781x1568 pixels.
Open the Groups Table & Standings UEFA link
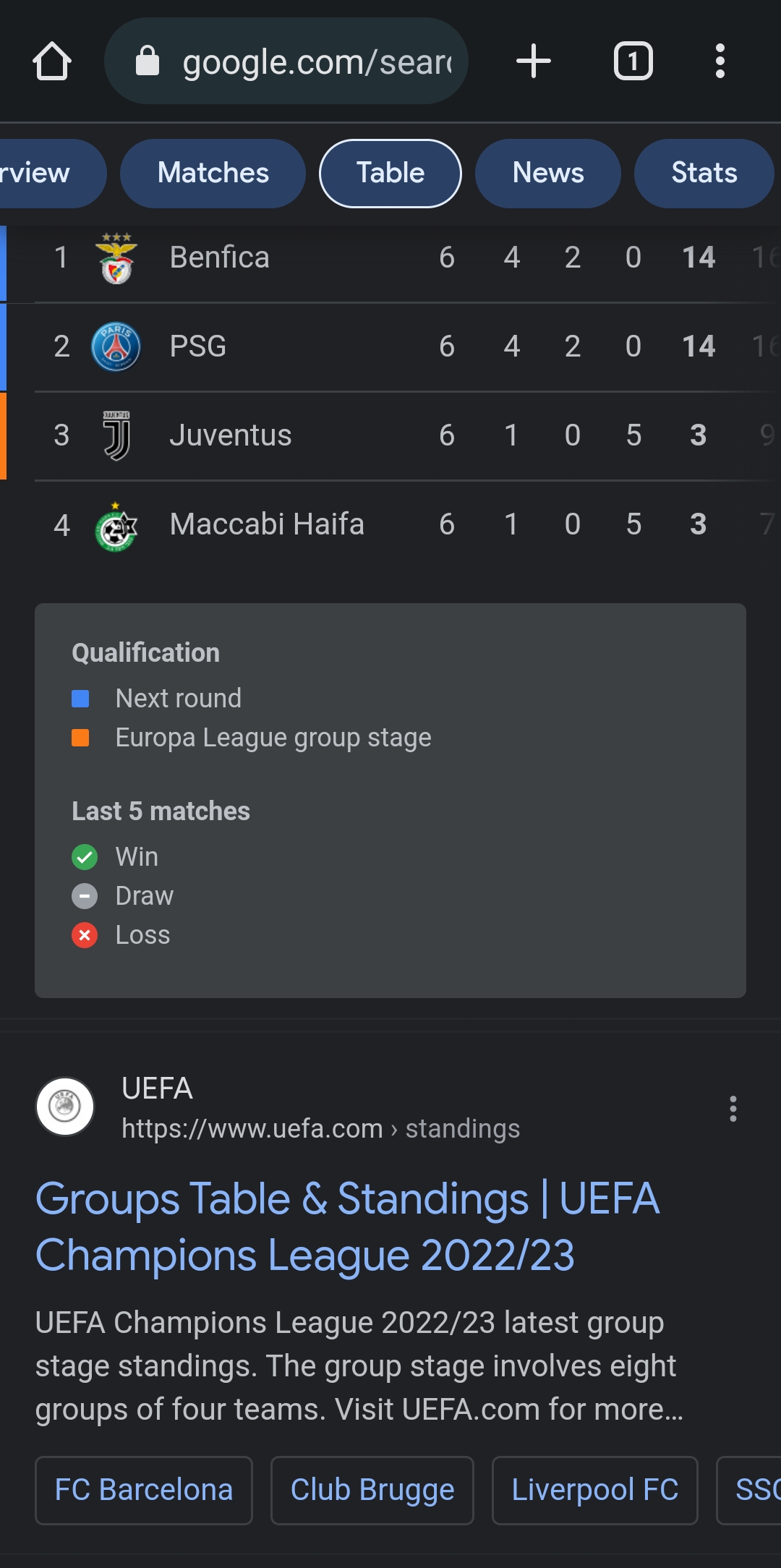347,1227
